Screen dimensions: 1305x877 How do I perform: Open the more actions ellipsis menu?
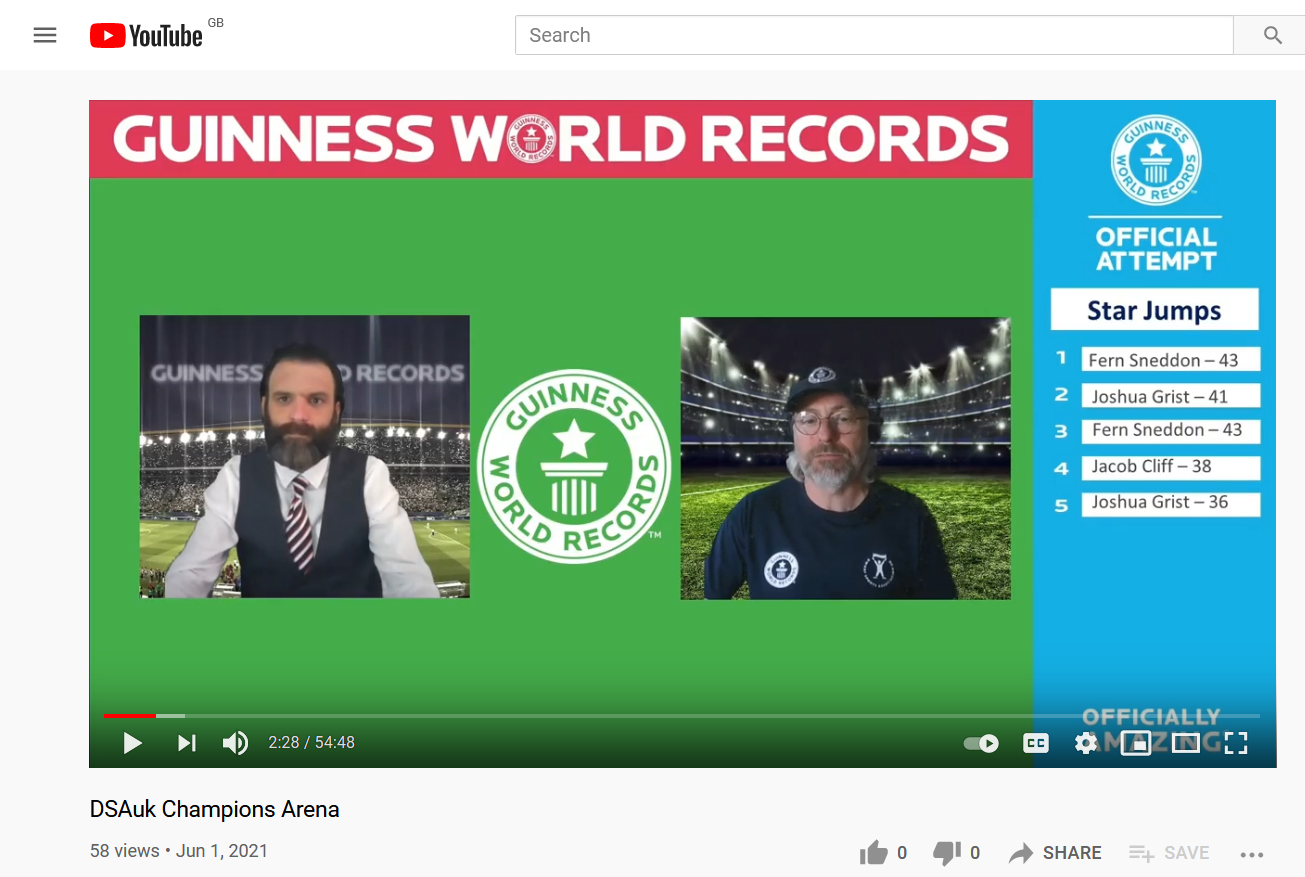click(x=1252, y=854)
